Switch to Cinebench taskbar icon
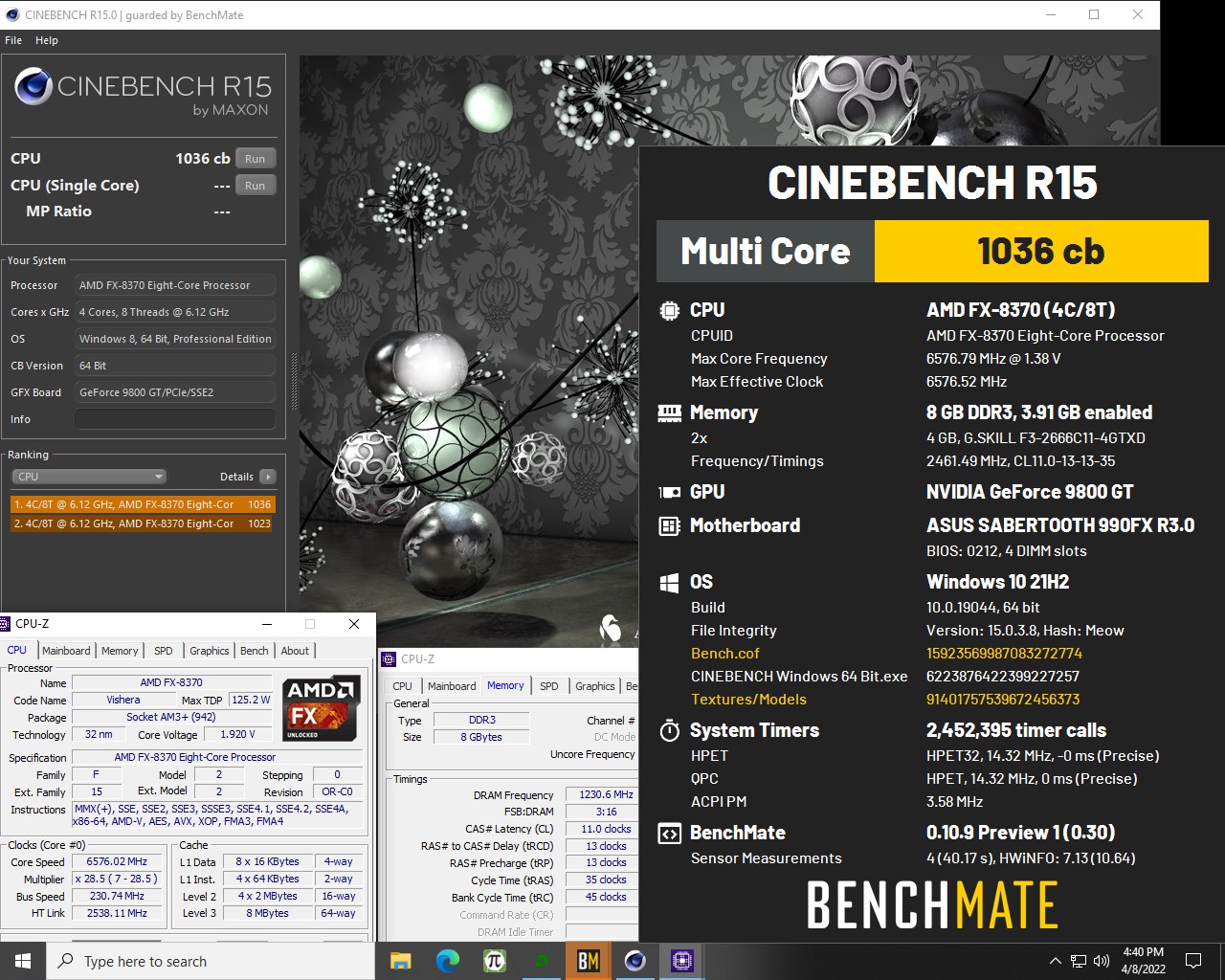This screenshot has width=1225, height=980. 635,961
